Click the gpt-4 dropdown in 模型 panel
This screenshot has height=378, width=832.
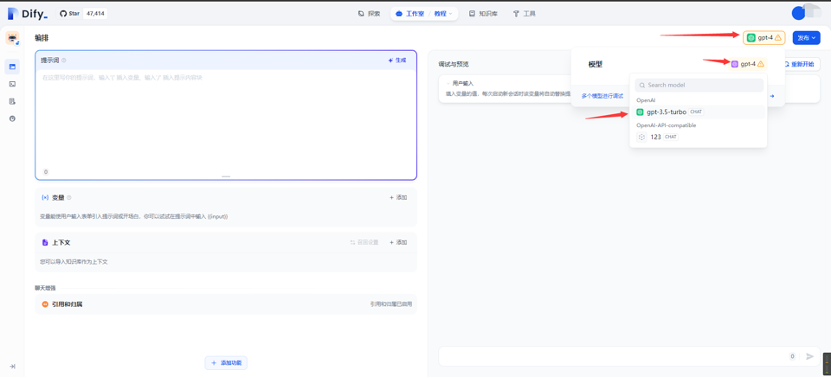coord(748,64)
